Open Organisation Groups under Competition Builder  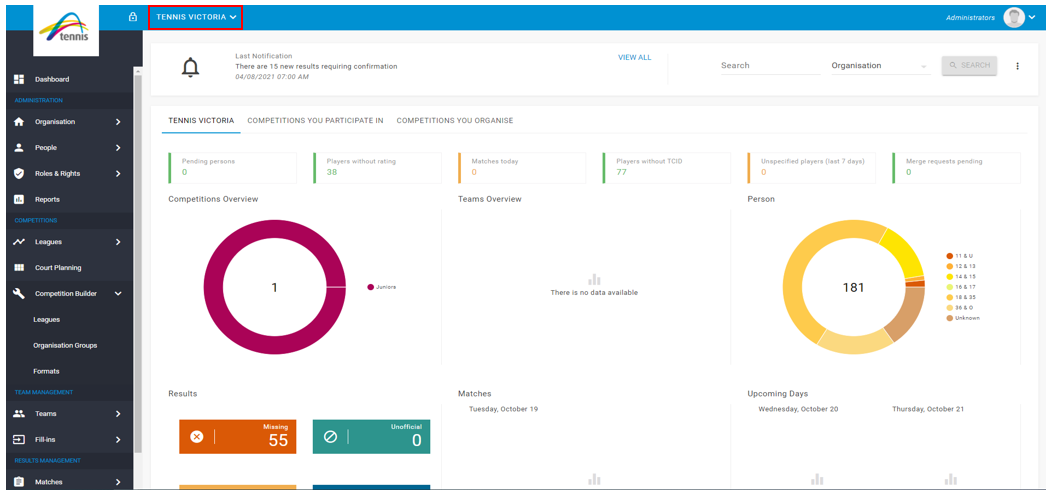click(x=67, y=345)
